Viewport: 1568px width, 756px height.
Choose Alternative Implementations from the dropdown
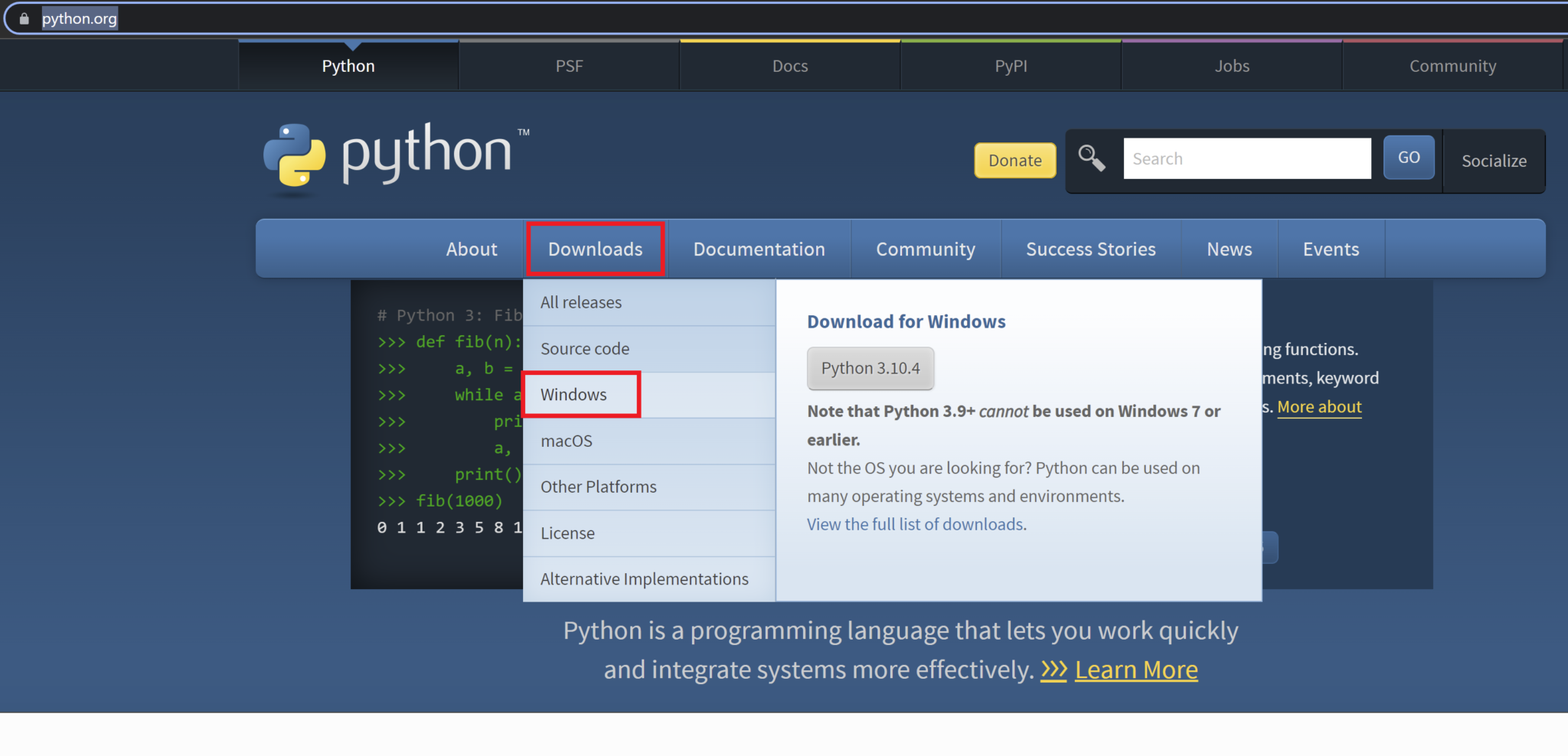pyautogui.click(x=645, y=578)
